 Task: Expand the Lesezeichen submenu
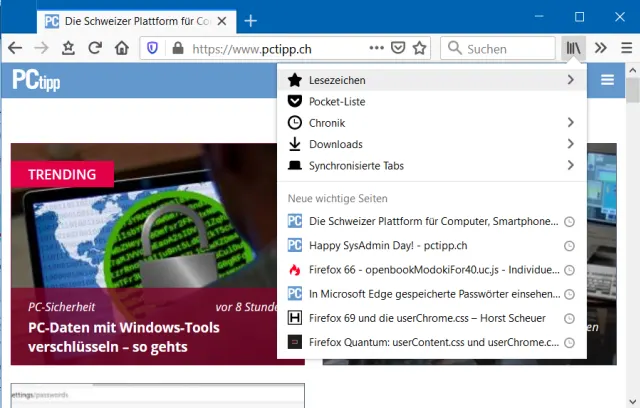coord(431,79)
